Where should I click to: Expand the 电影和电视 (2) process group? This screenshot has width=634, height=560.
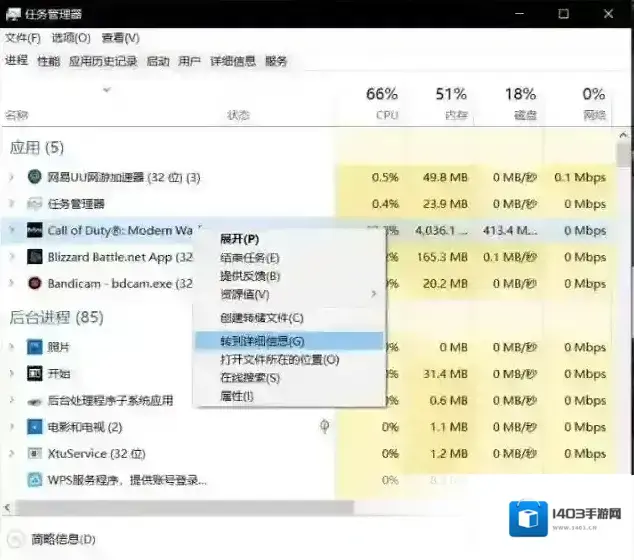12,427
